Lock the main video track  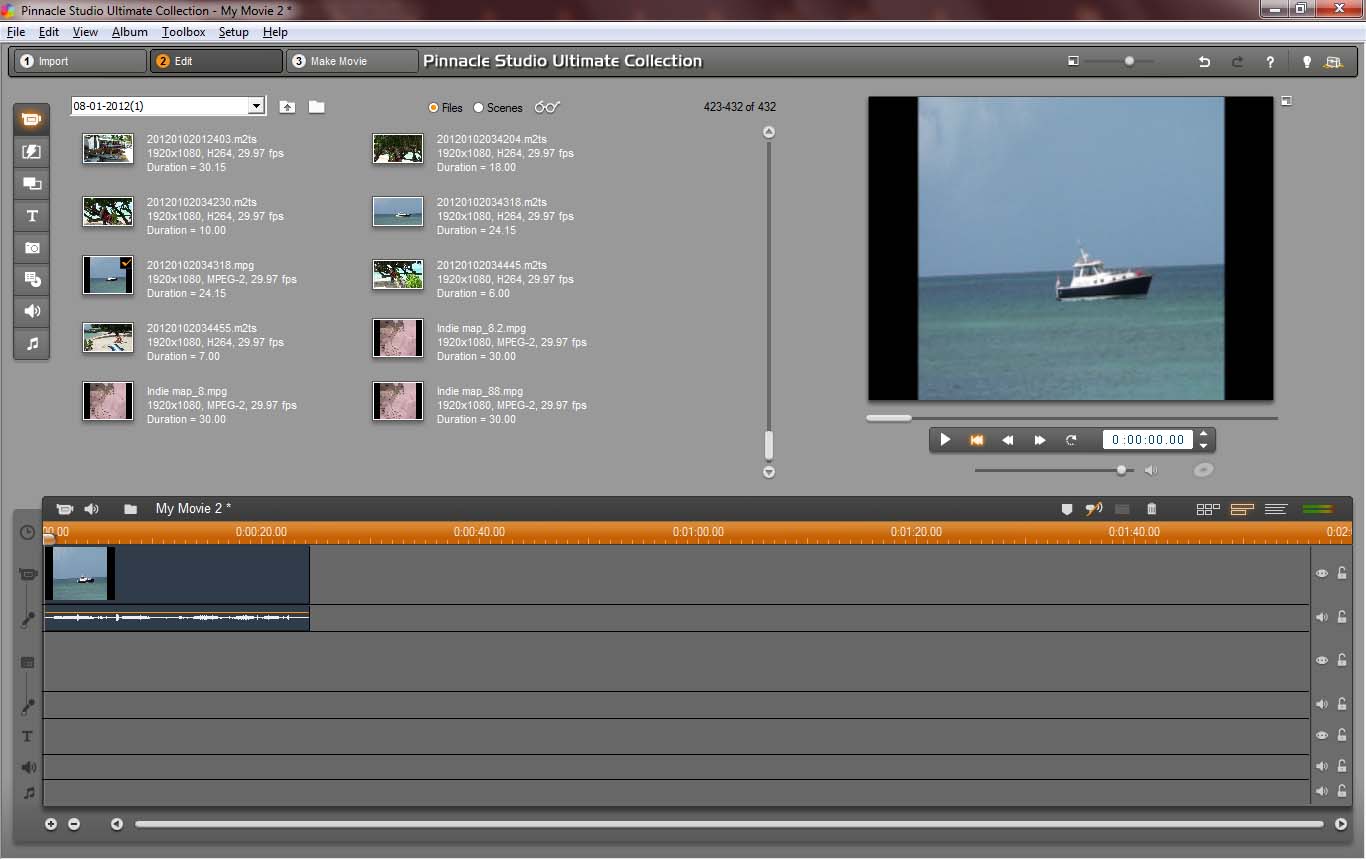pyautogui.click(x=1342, y=573)
